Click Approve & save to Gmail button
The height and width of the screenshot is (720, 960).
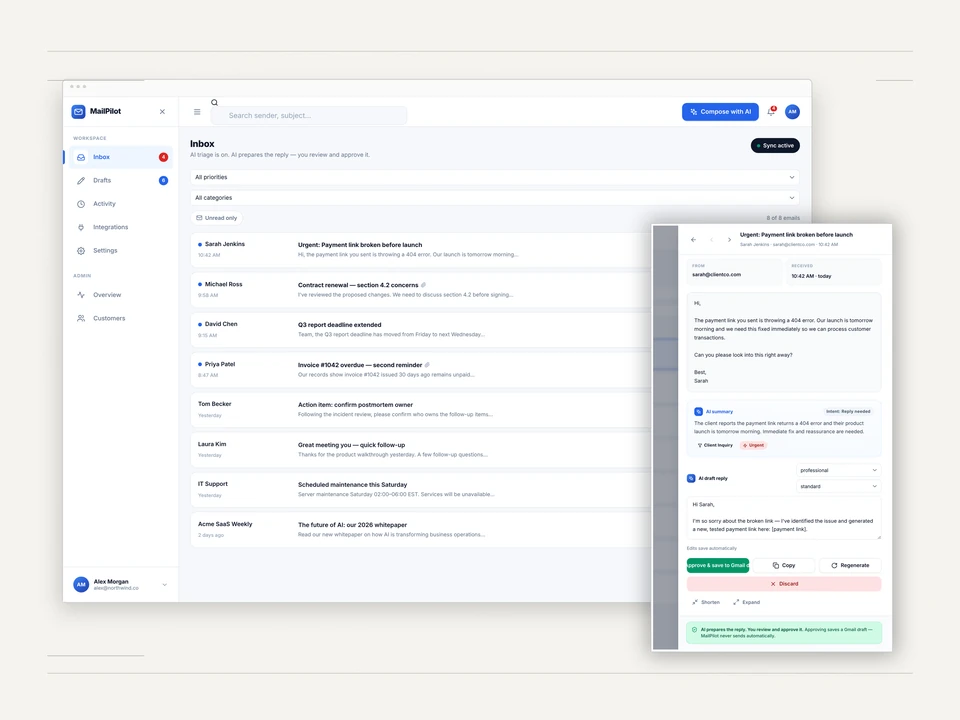point(718,565)
